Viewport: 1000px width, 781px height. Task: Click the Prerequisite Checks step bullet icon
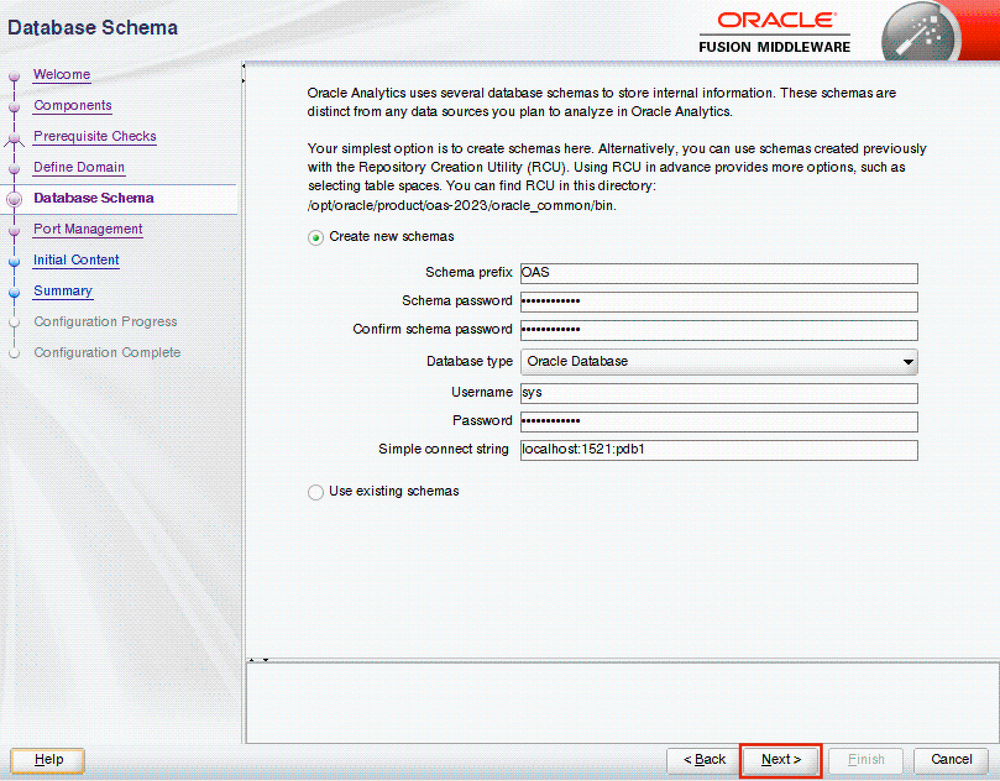click(14, 138)
